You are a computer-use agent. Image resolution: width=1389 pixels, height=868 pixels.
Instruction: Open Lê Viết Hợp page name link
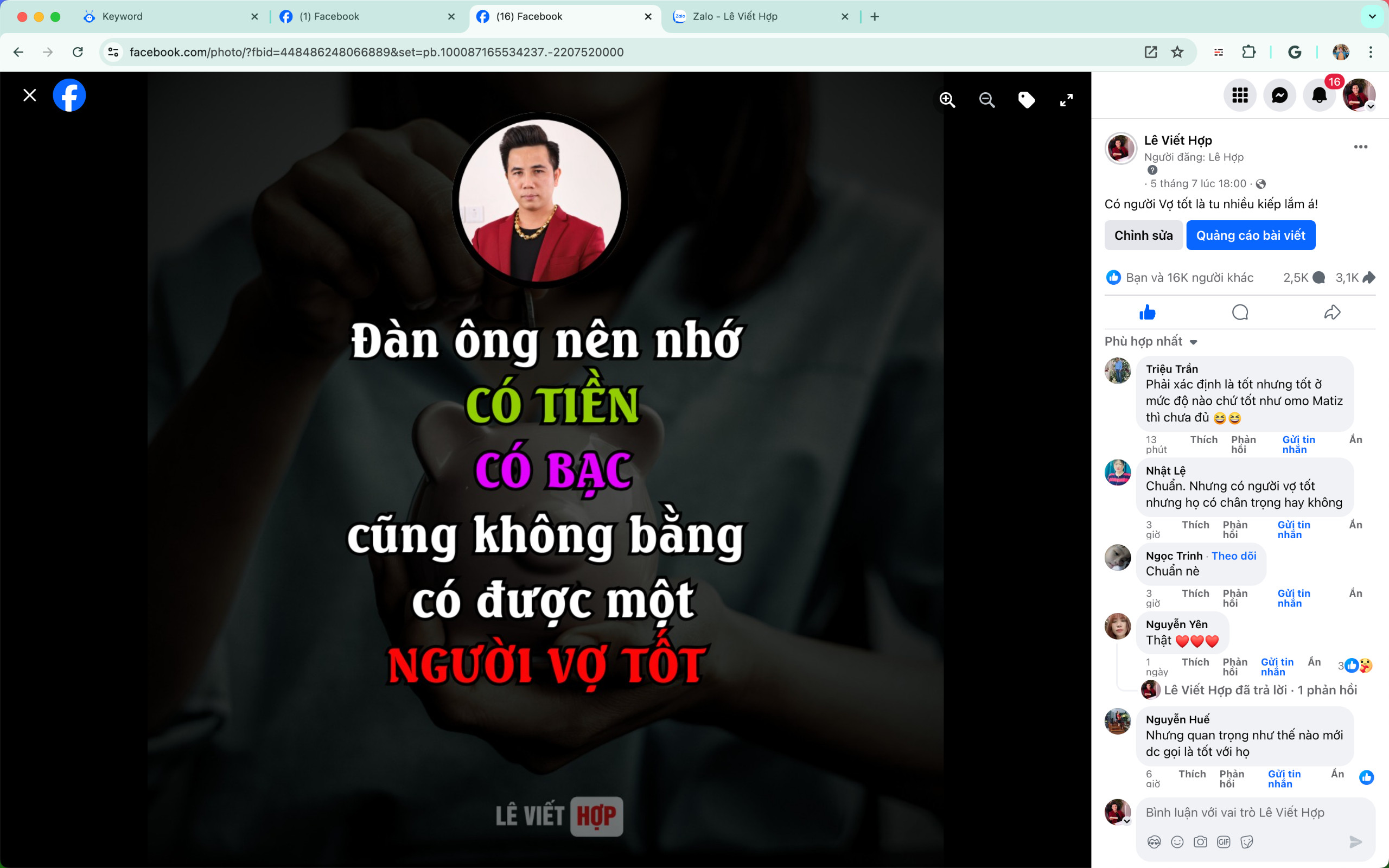1178,140
